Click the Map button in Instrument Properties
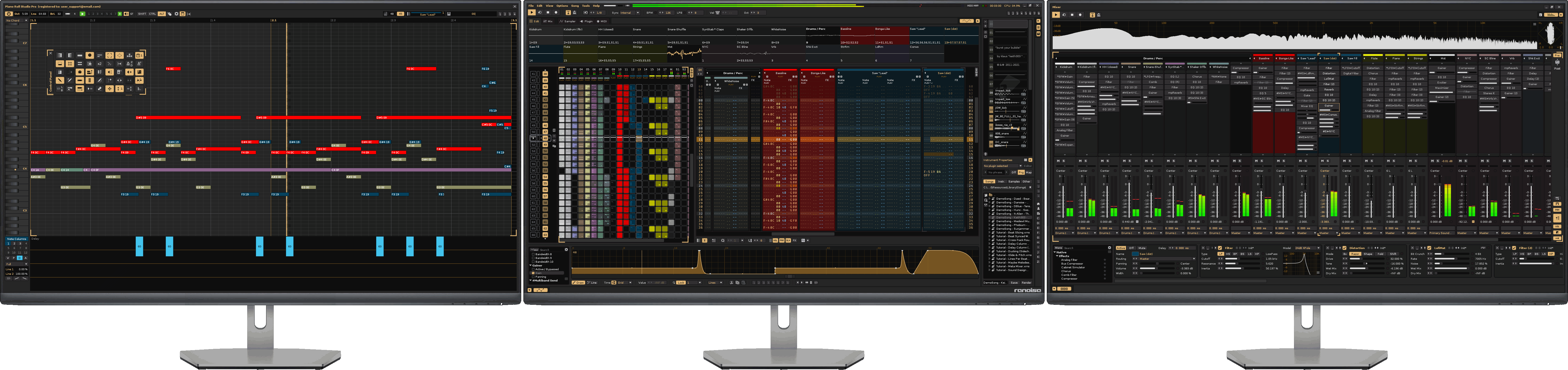The width and height of the screenshot is (1568, 370). 1029,172
